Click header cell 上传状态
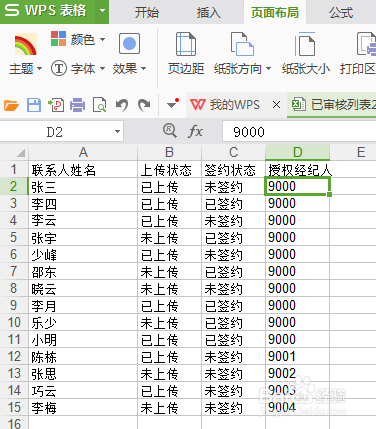 pyautogui.click(x=169, y=170)
